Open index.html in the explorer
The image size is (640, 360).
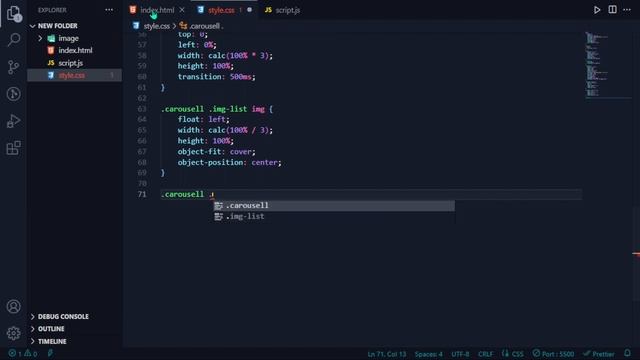click(75, 50)
